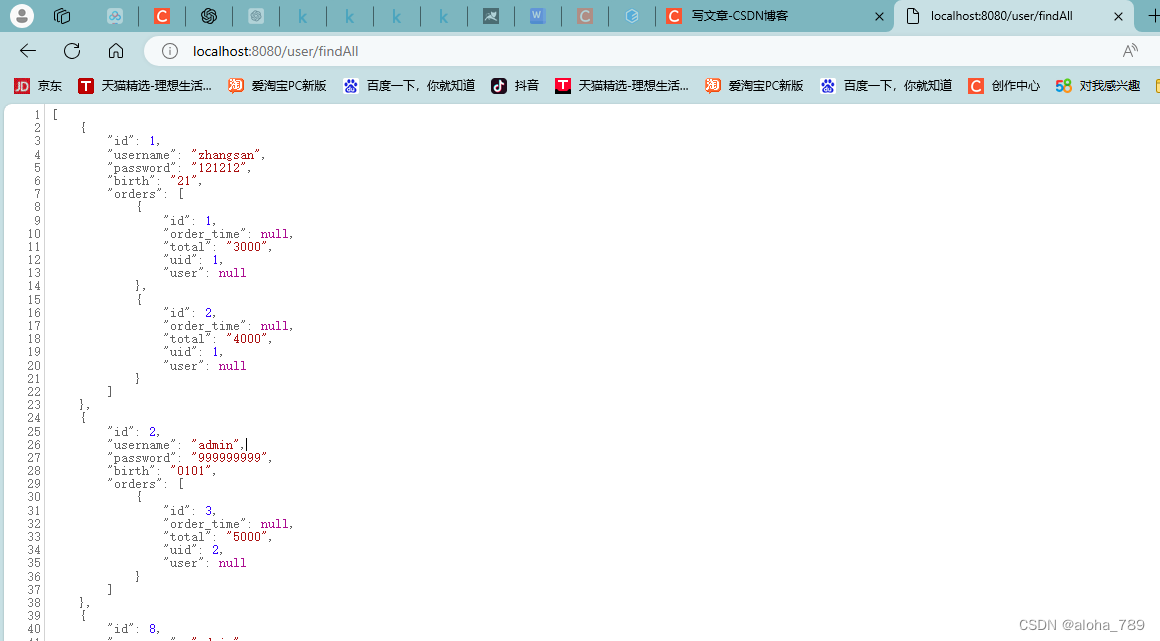Switch to the blue cube pinned tab
The width and height of the screenshot is (1160, 641).
632,16
